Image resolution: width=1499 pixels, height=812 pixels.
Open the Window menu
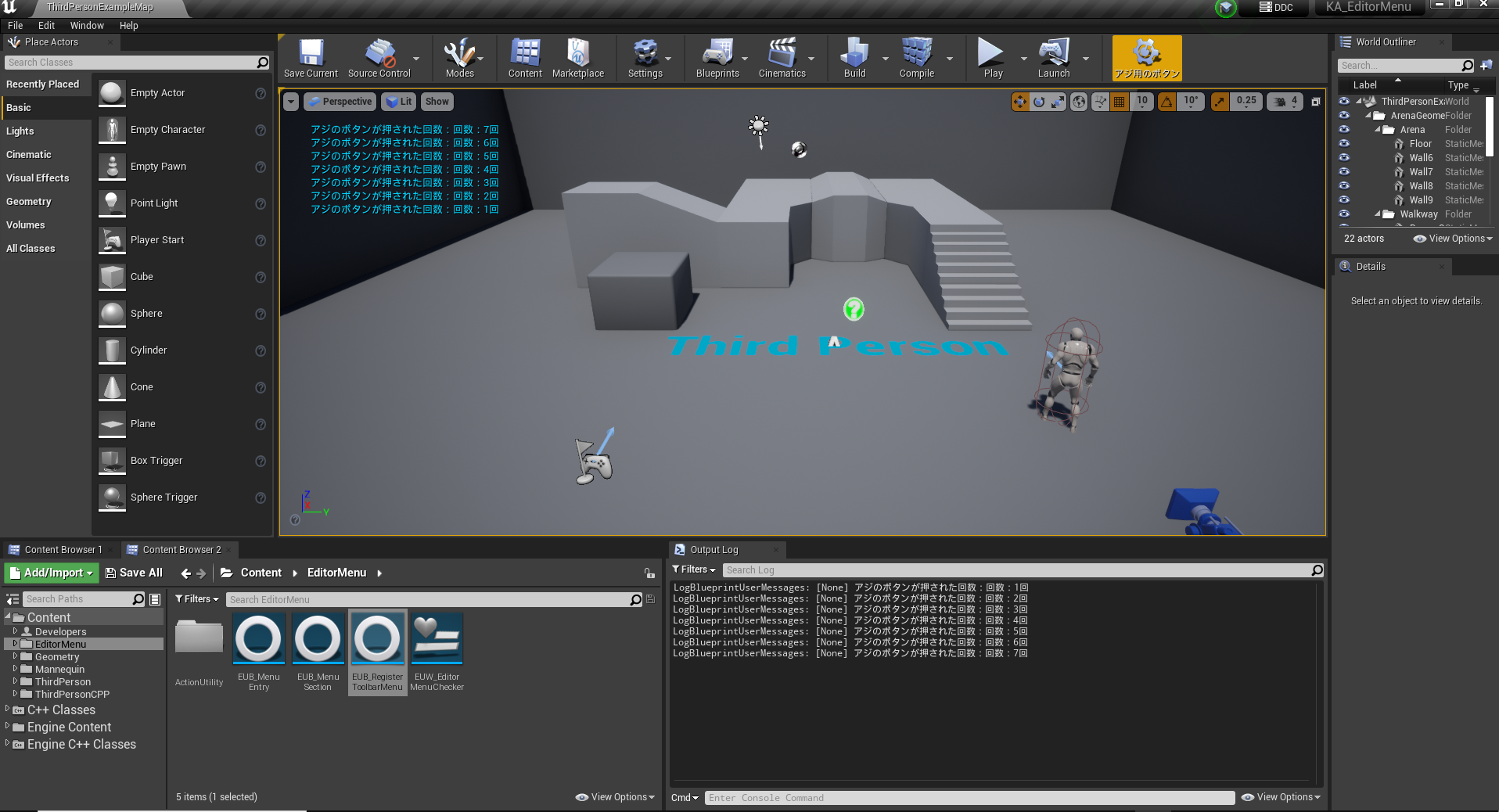(x=87, y=26)
